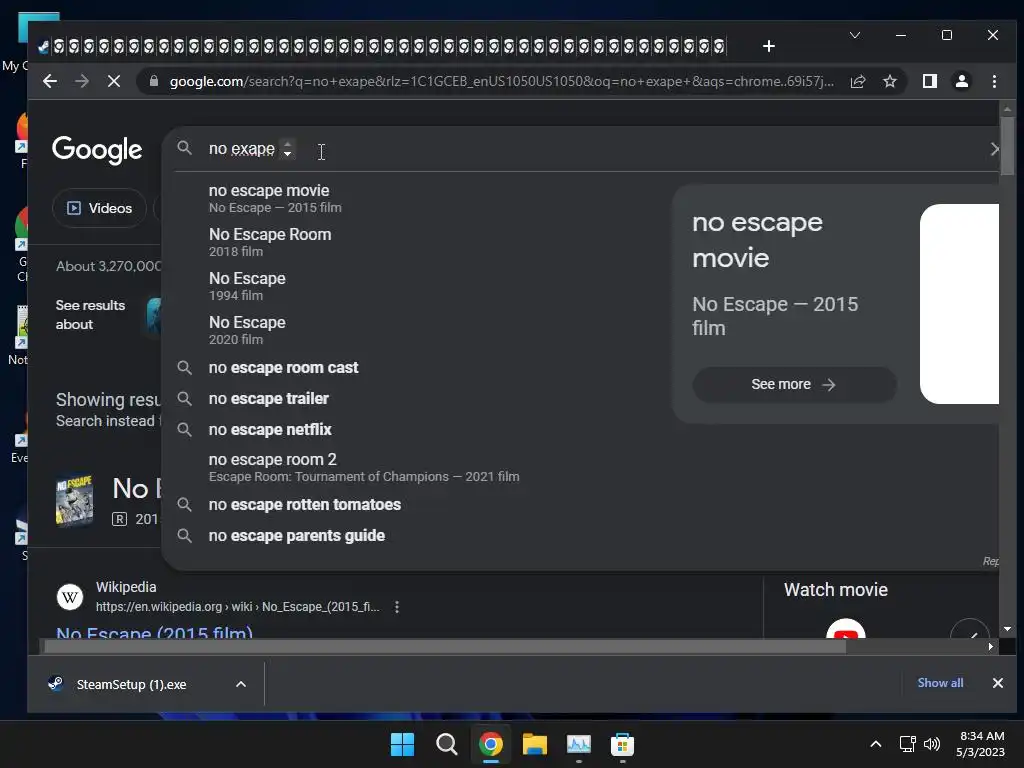
Task: Open Microsoft Store from taskbar
Action: [x=622, y=744]
